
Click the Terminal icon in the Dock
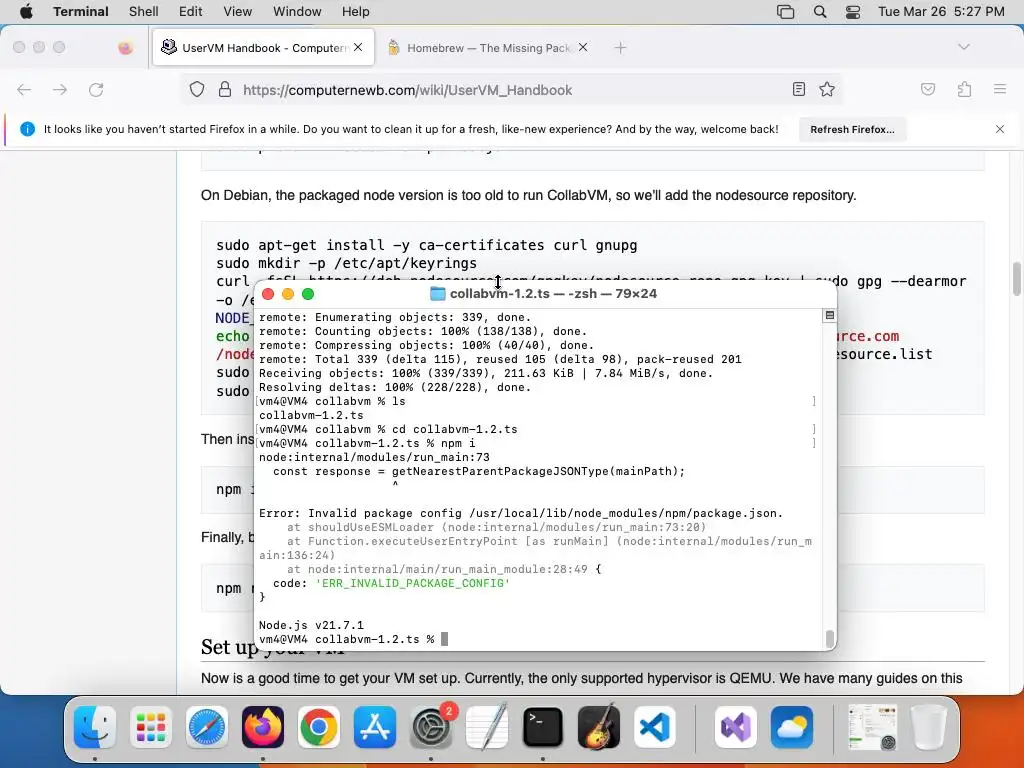click(543, 727)
